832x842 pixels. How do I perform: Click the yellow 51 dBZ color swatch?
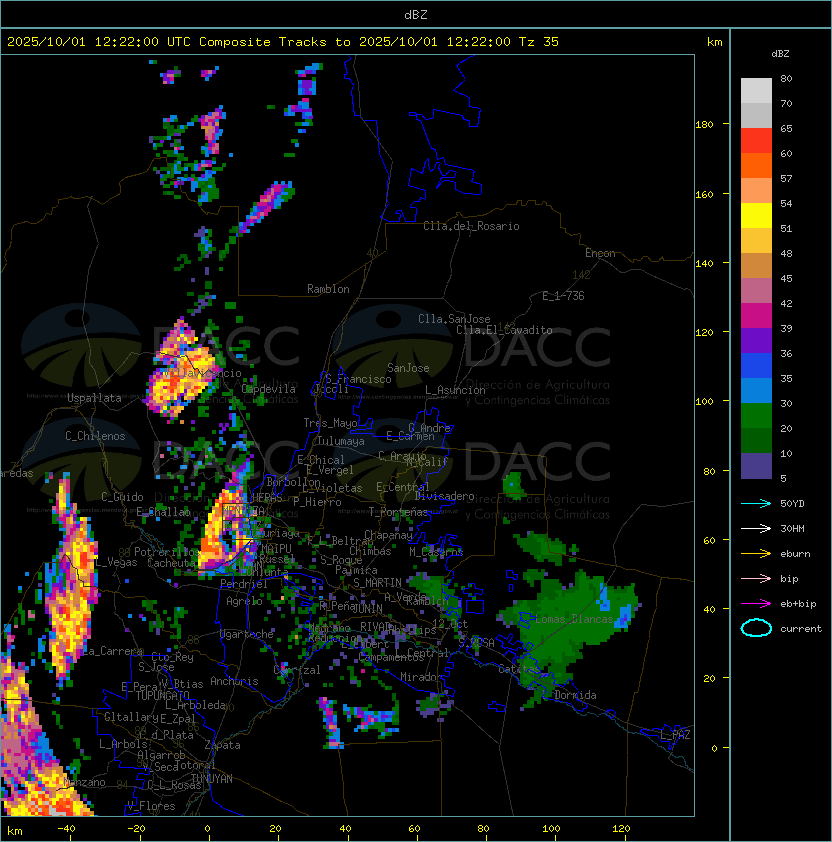[756, 216]
